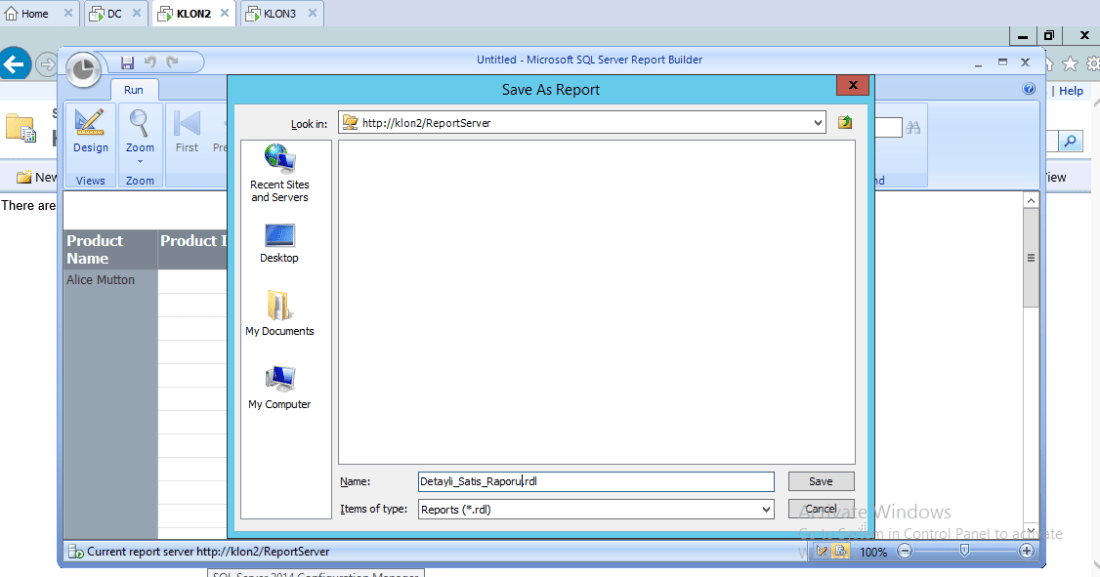The image size is (1100, 577).
Task: Click the save icon in quick access toolbar
Action: point(128,62)
